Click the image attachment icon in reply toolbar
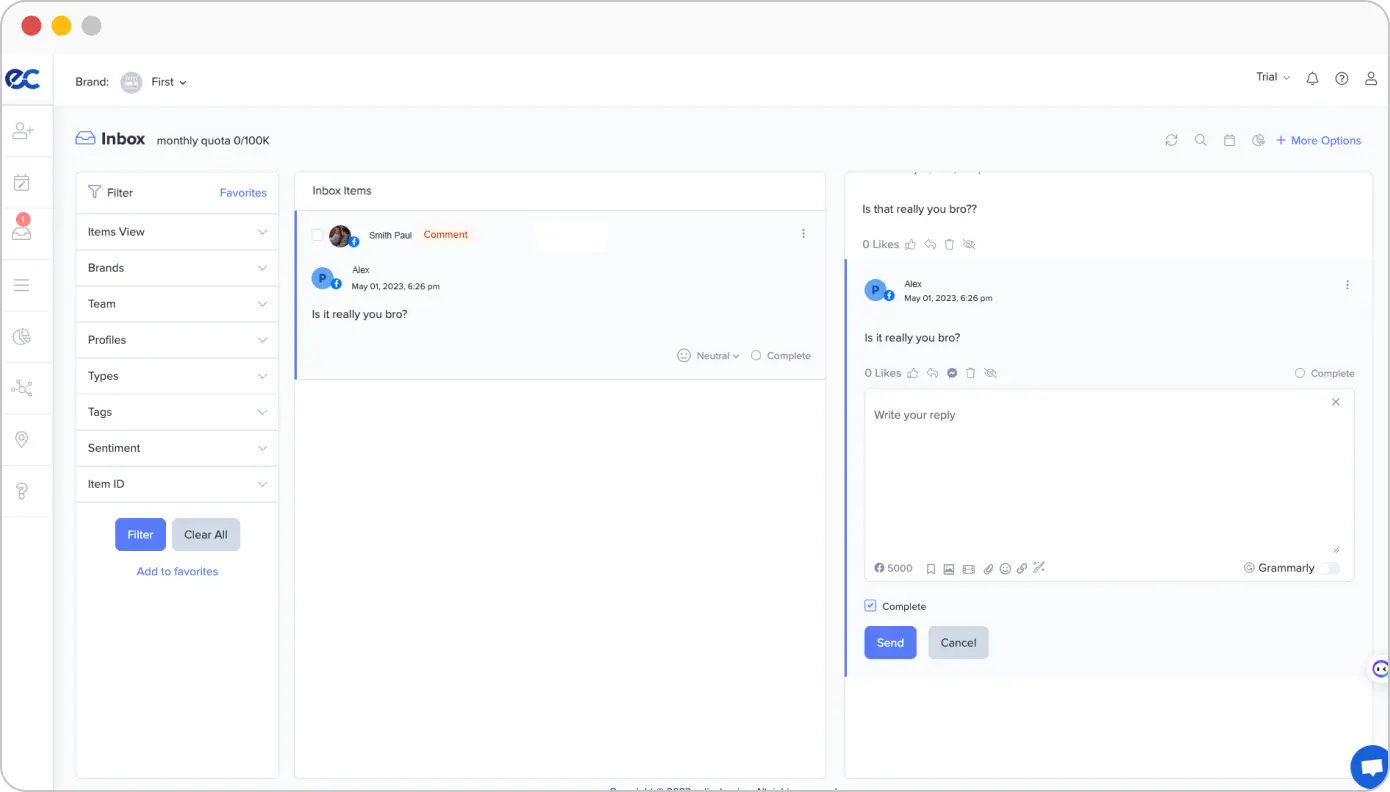 click(949, 568)
